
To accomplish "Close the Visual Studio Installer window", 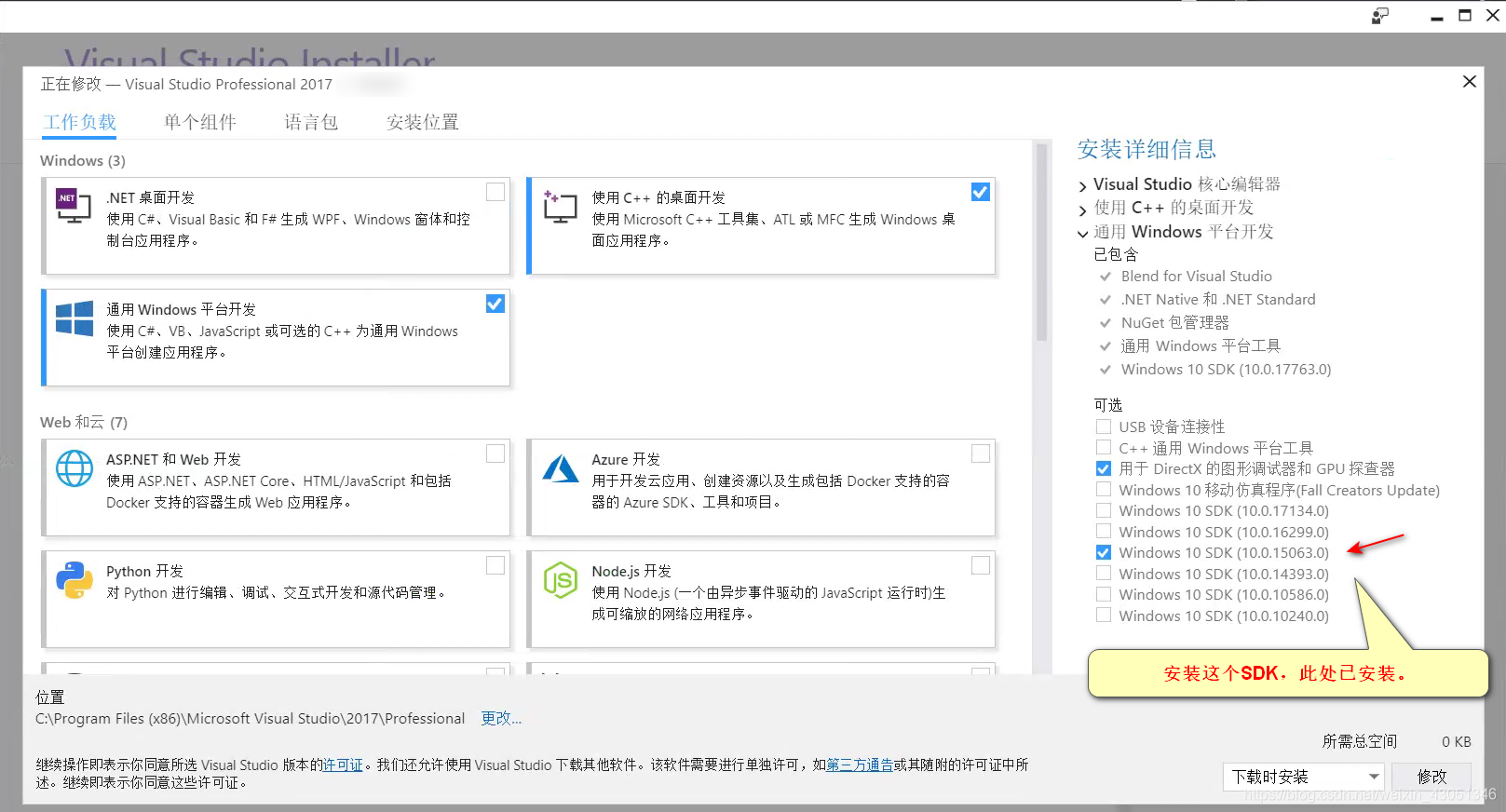I will tap(1492, 16).
